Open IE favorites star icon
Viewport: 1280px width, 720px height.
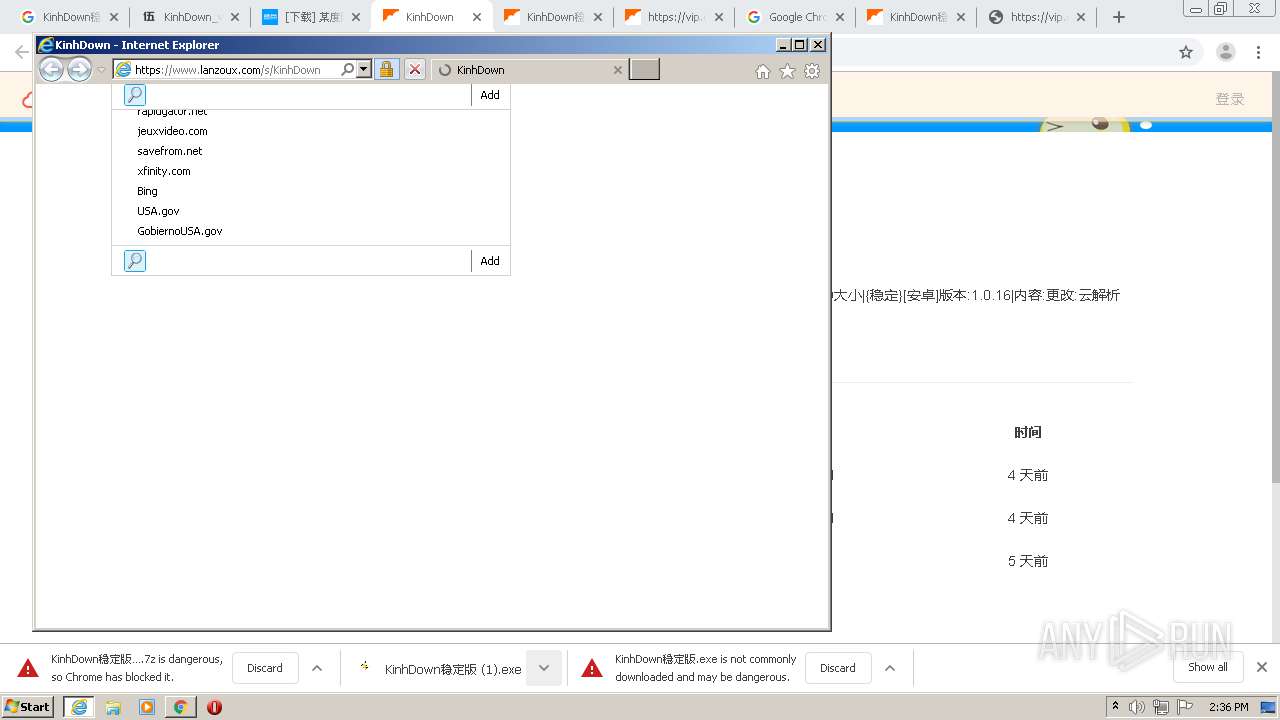pyautogui.click(x=787, y=71)
